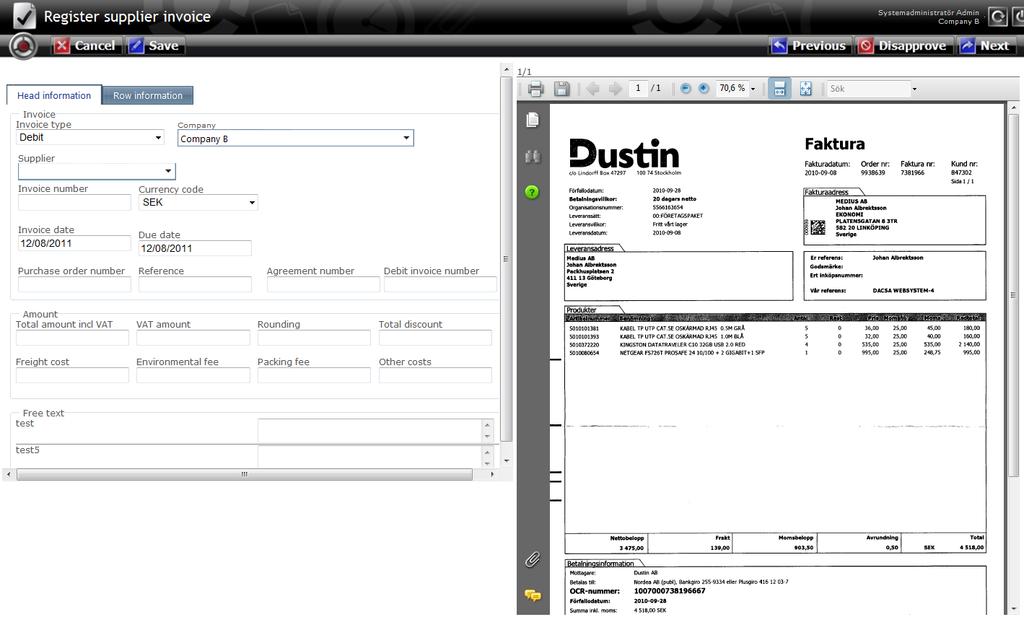1024x630 pixels.
Task: Switch to Head information tab
Action: (54, 95)
